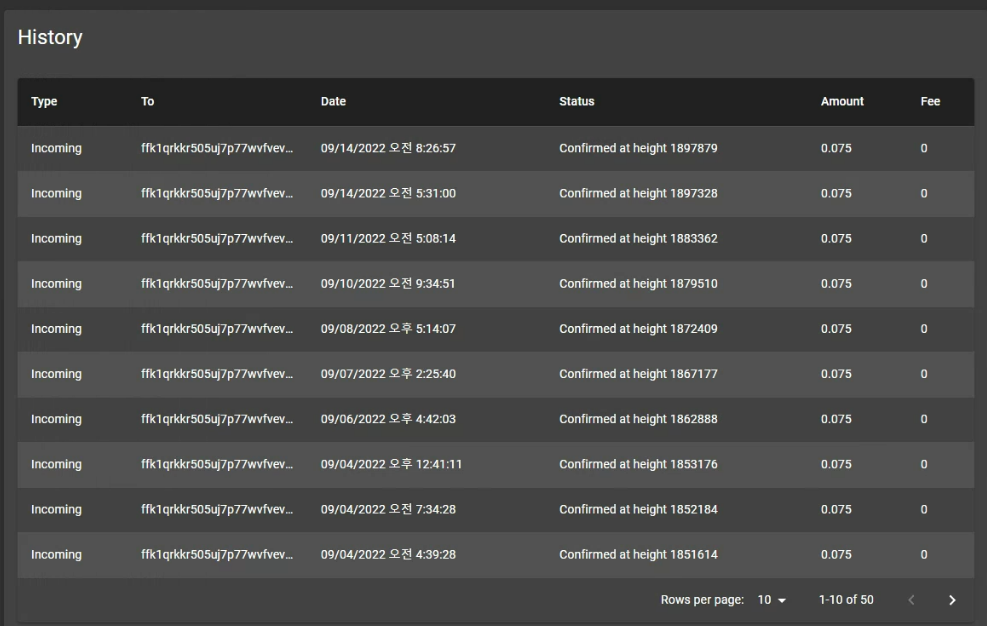This screenshot has width=987, height=626.
Task: Click address in height 1872409 row
Action: click(217, 329)
